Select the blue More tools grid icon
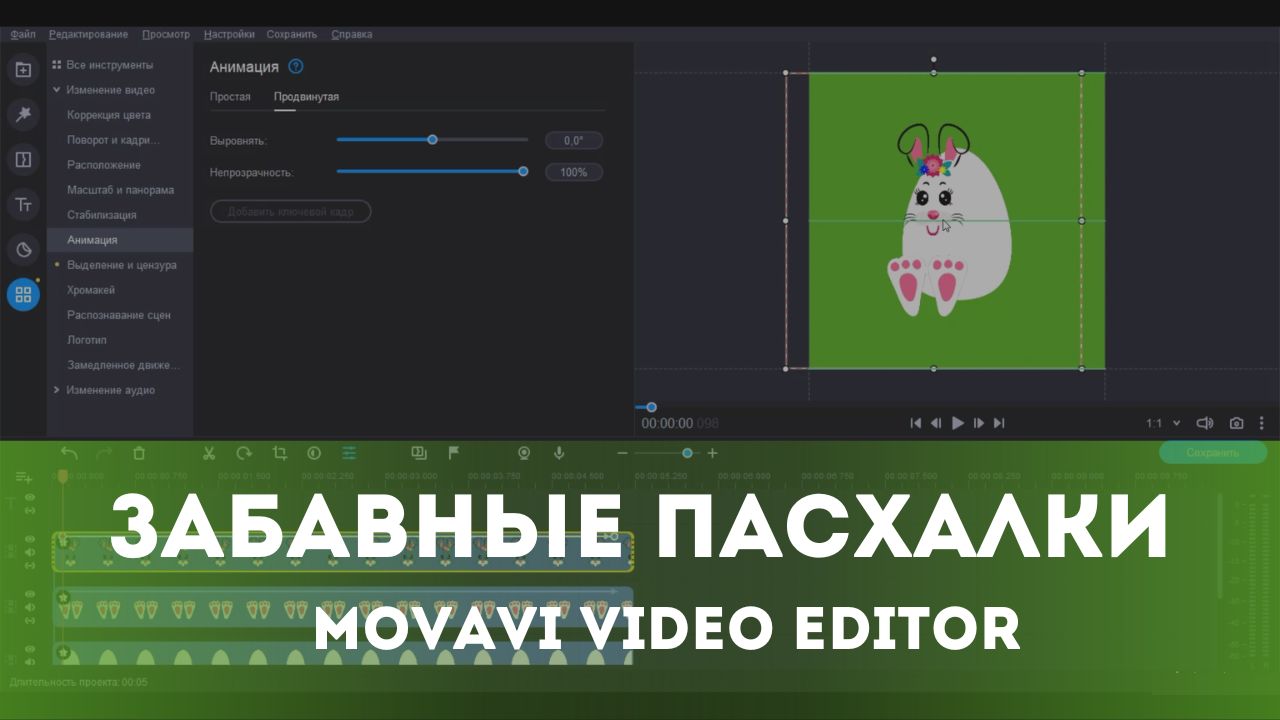Screen dimensions: 1280x720 [x=23, y=294]
